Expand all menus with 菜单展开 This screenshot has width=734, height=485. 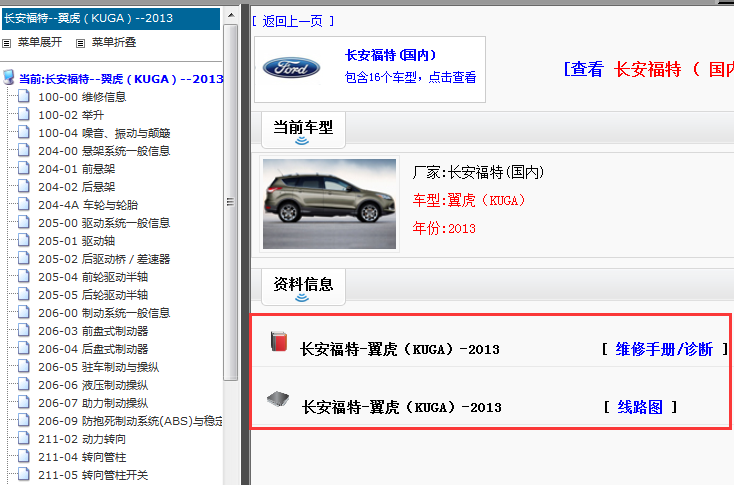(x=40, y=43)
